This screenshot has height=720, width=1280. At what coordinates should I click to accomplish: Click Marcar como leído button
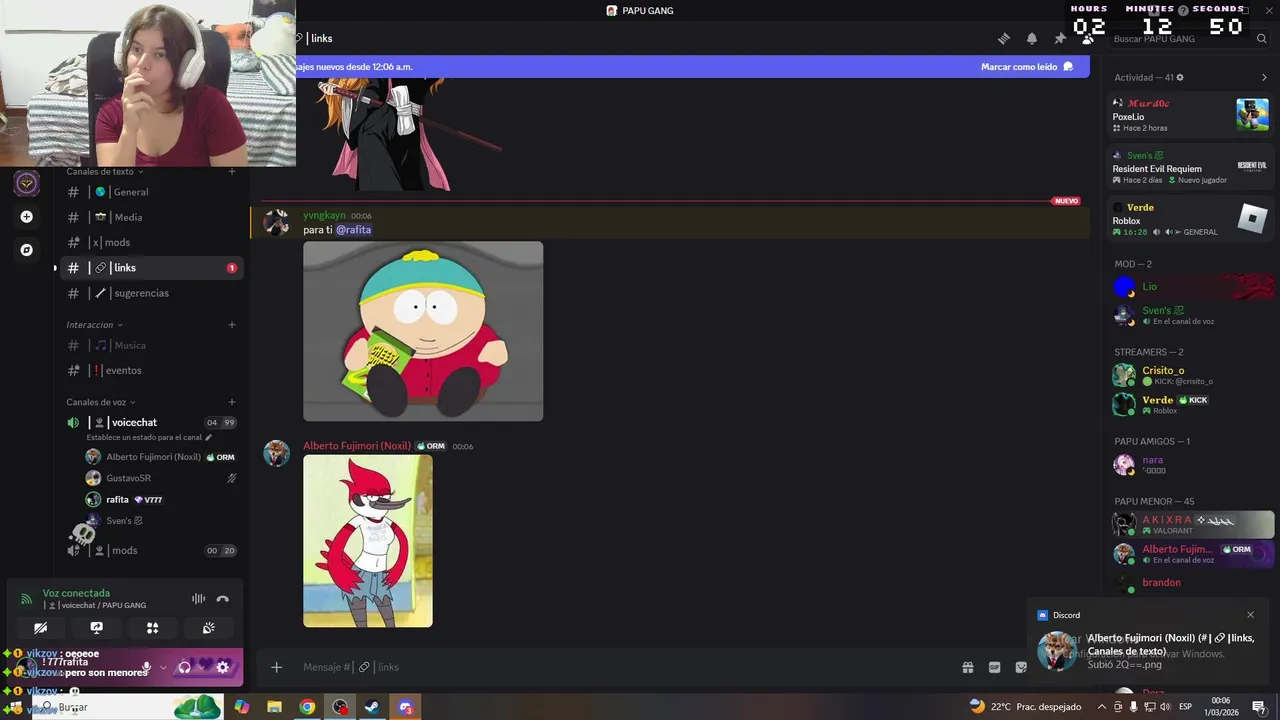pos(1027,67)
